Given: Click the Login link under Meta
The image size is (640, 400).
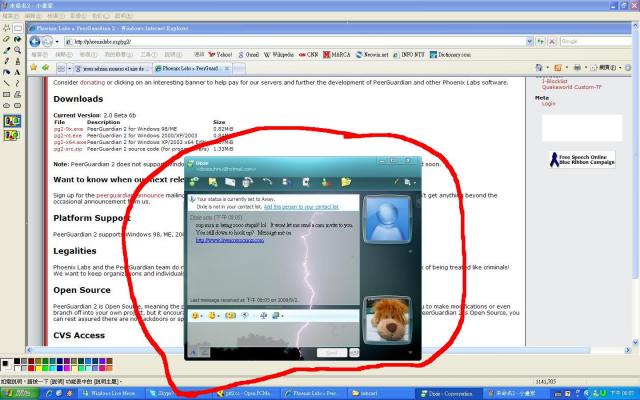Looking at the screenshot, I should pos(549,104).
